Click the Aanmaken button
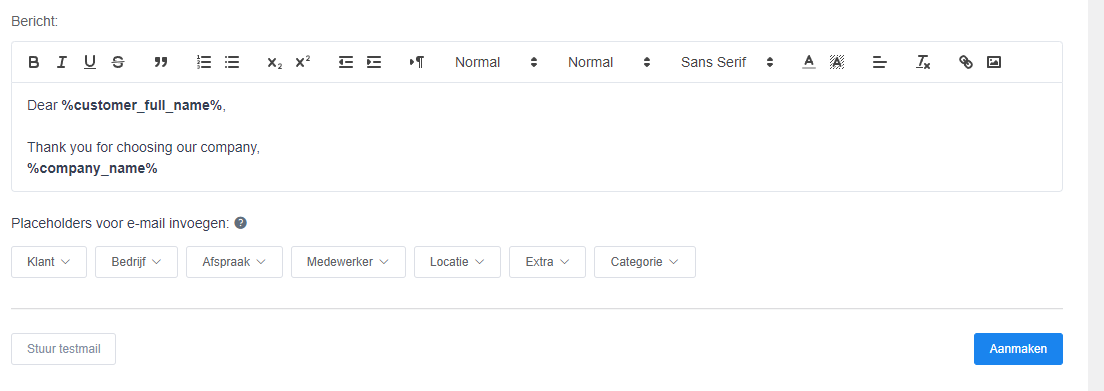The width and height of the screenshot is (1104, 391). click(1018, 349)
